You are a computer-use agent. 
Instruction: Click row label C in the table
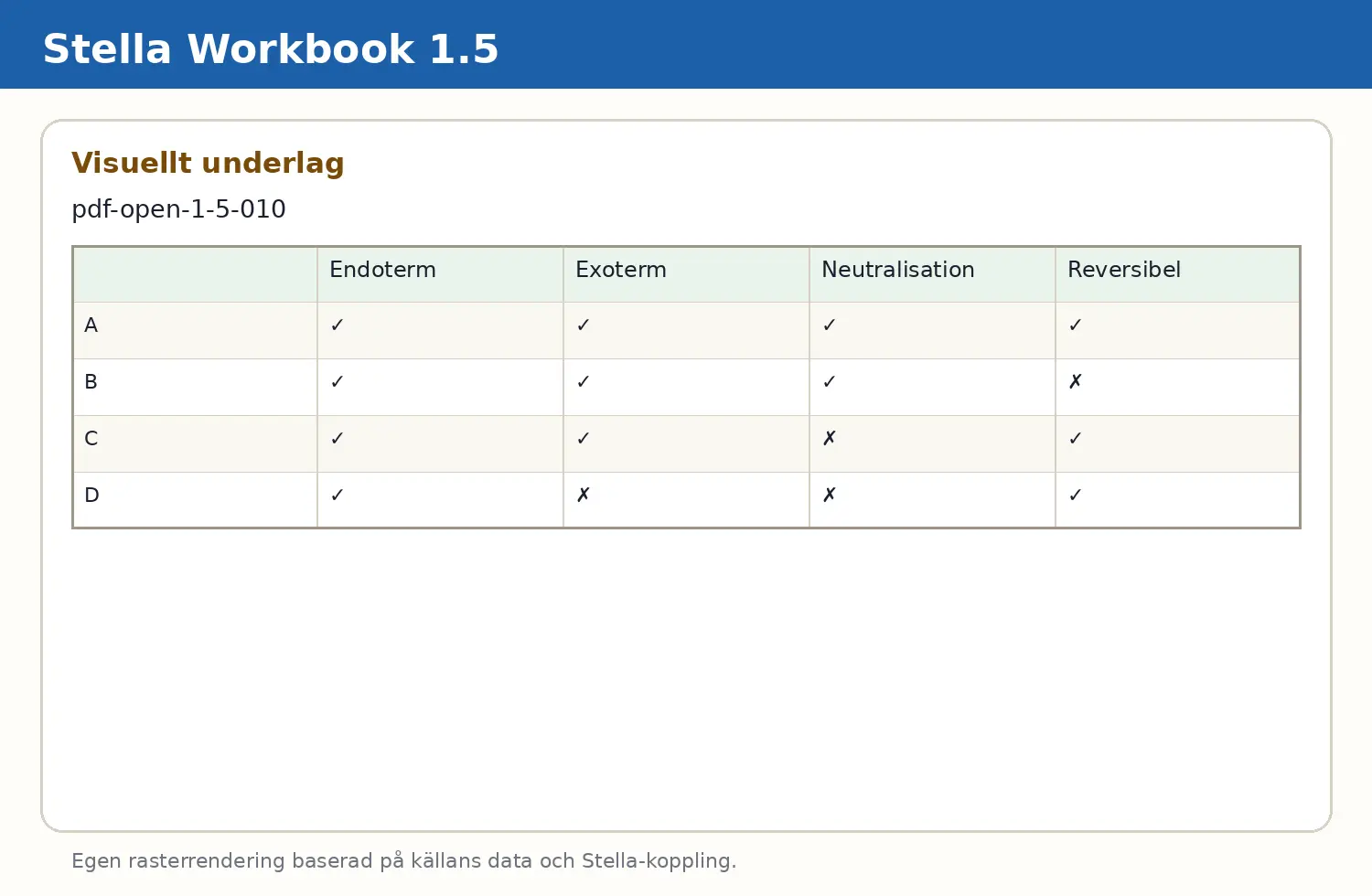(x=91, y=438)
